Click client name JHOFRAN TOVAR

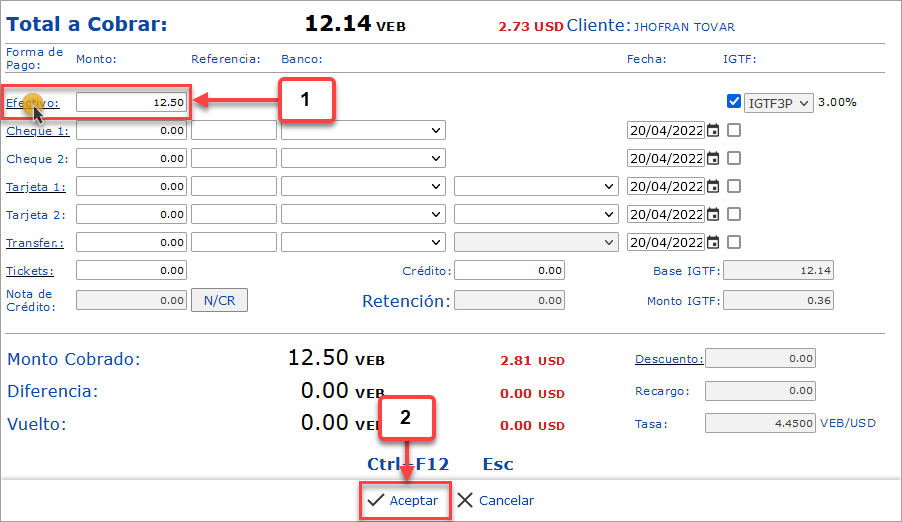point(684,27)
